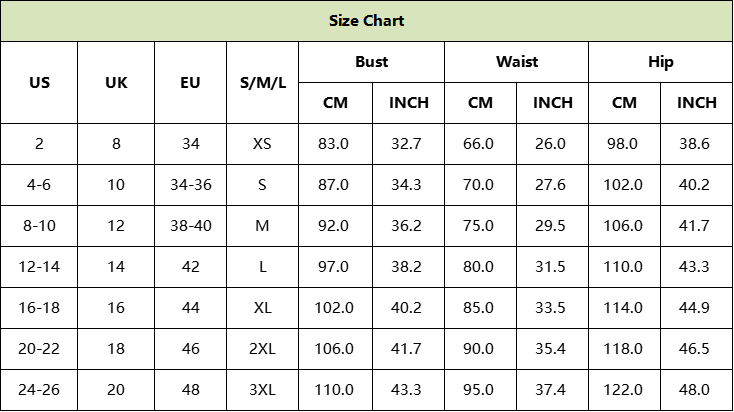Select the 2XL size cell

[x=263, y=349]
